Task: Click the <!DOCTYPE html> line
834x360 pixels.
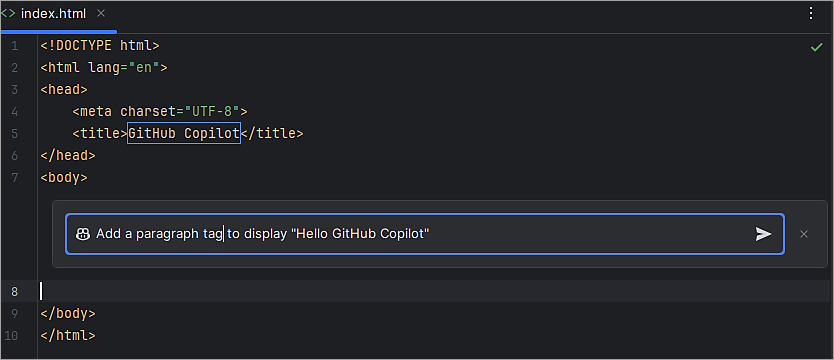Action: (x=100, y=46)
